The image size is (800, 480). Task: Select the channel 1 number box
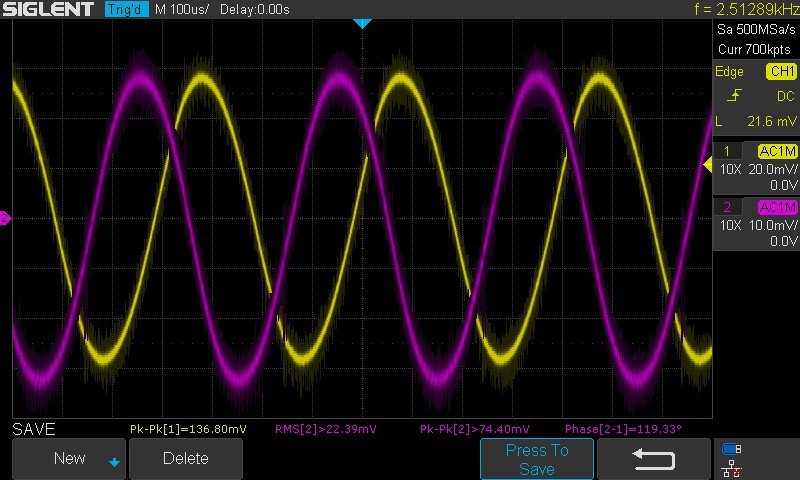click(727, 151)
